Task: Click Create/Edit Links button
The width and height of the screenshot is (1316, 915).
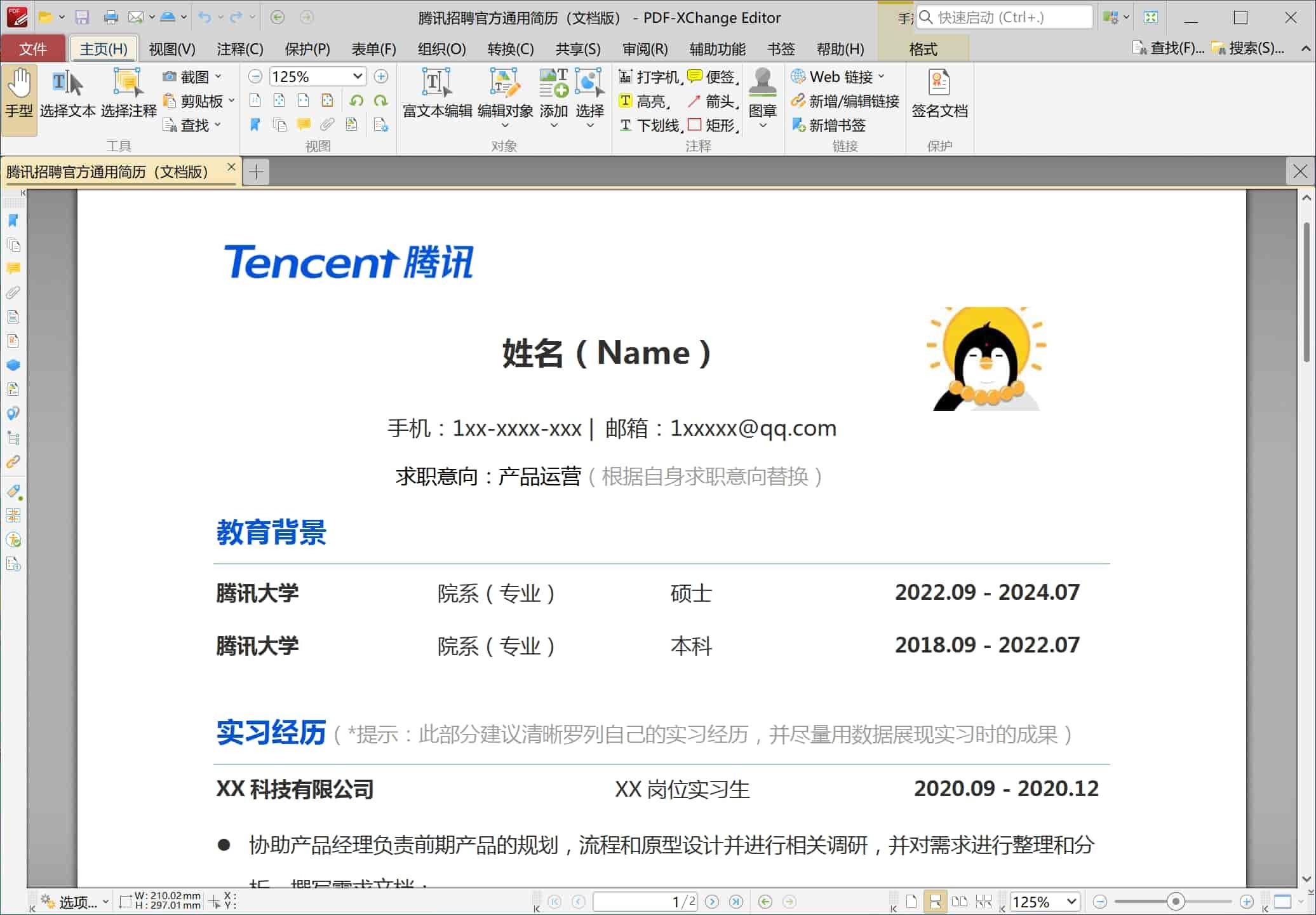Action: 845,101
